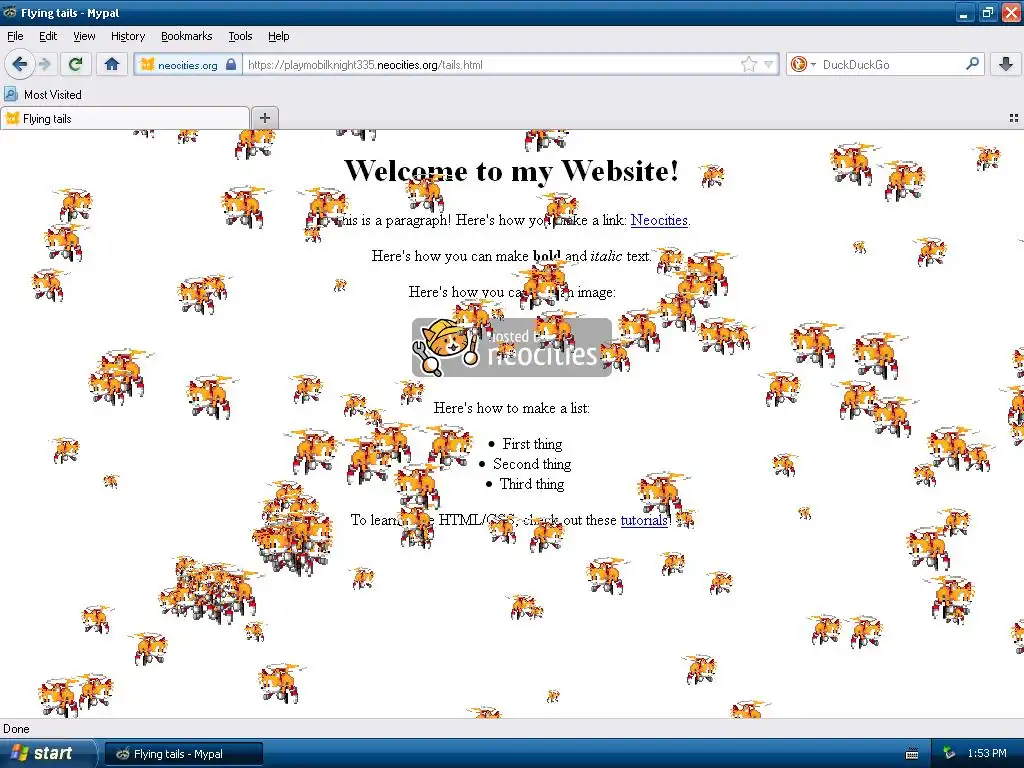
Task: Follow the tutorials link
Action: coord(644,520)
